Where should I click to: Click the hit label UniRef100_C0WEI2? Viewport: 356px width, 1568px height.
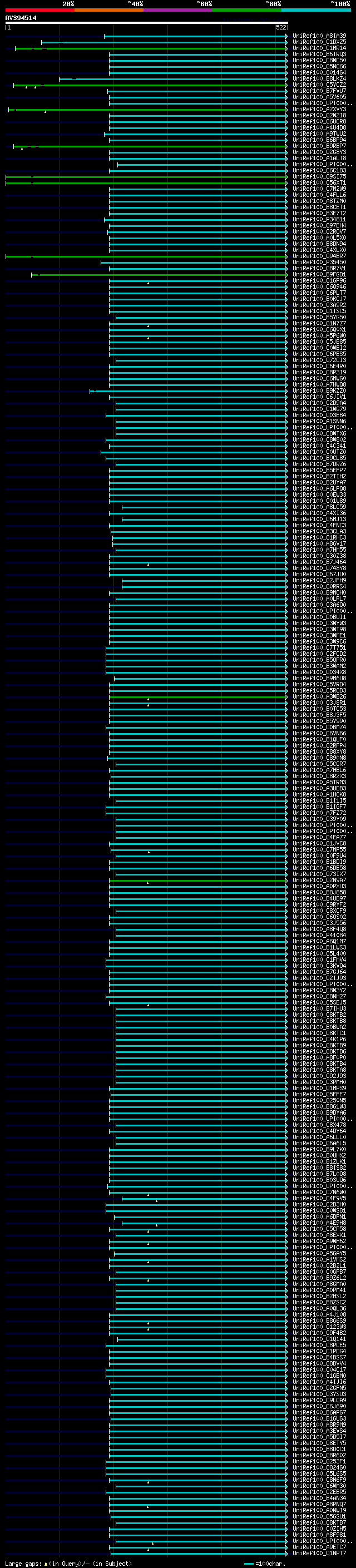[x=319, y=348]
